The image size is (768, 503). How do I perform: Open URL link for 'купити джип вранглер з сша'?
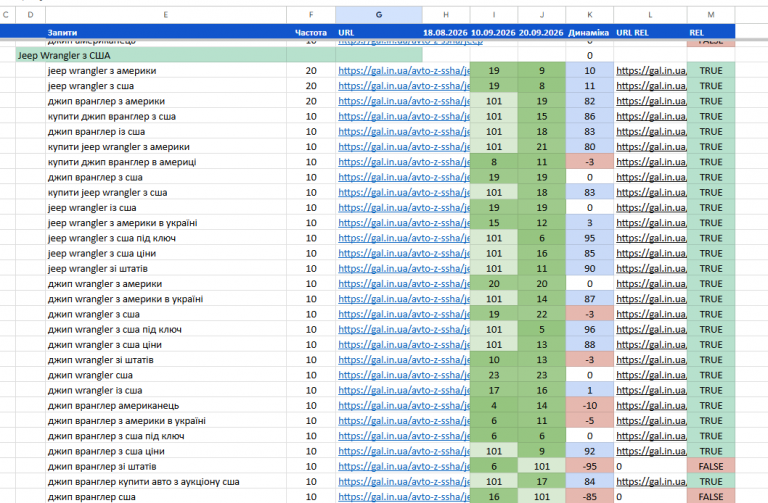[x=404, y=116]
